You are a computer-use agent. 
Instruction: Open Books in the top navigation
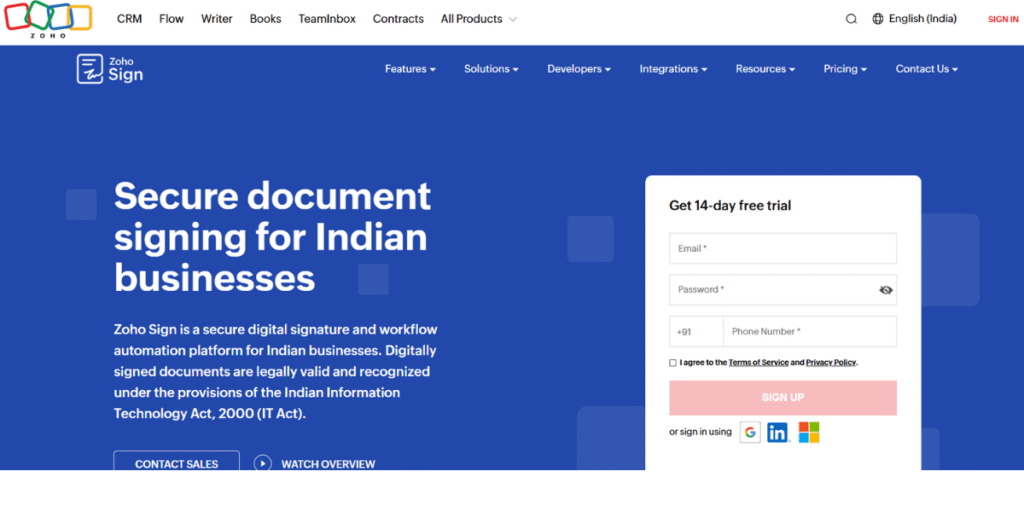(x=265, y=19)
